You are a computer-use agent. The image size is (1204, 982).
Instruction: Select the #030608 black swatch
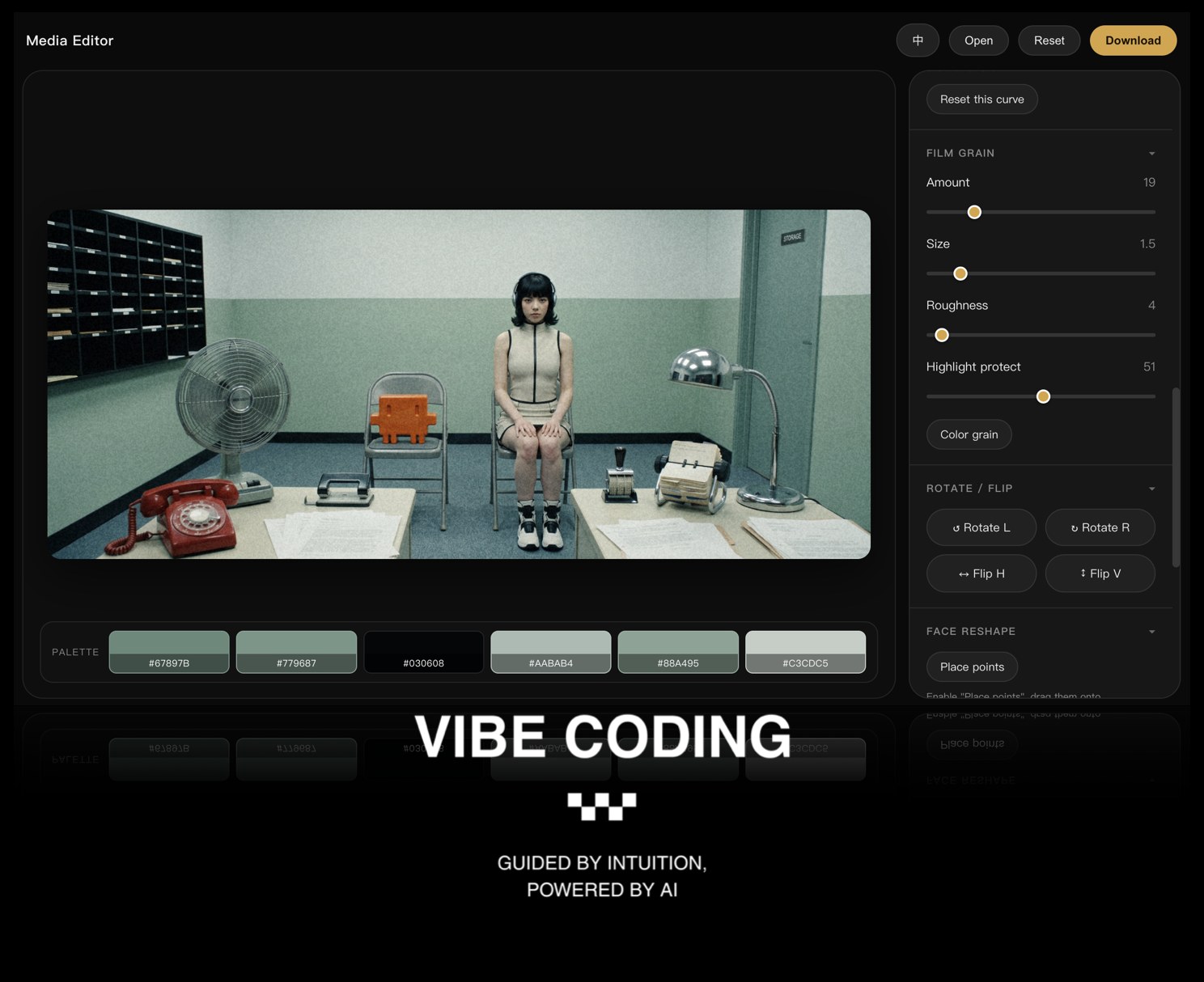(424, 652)
